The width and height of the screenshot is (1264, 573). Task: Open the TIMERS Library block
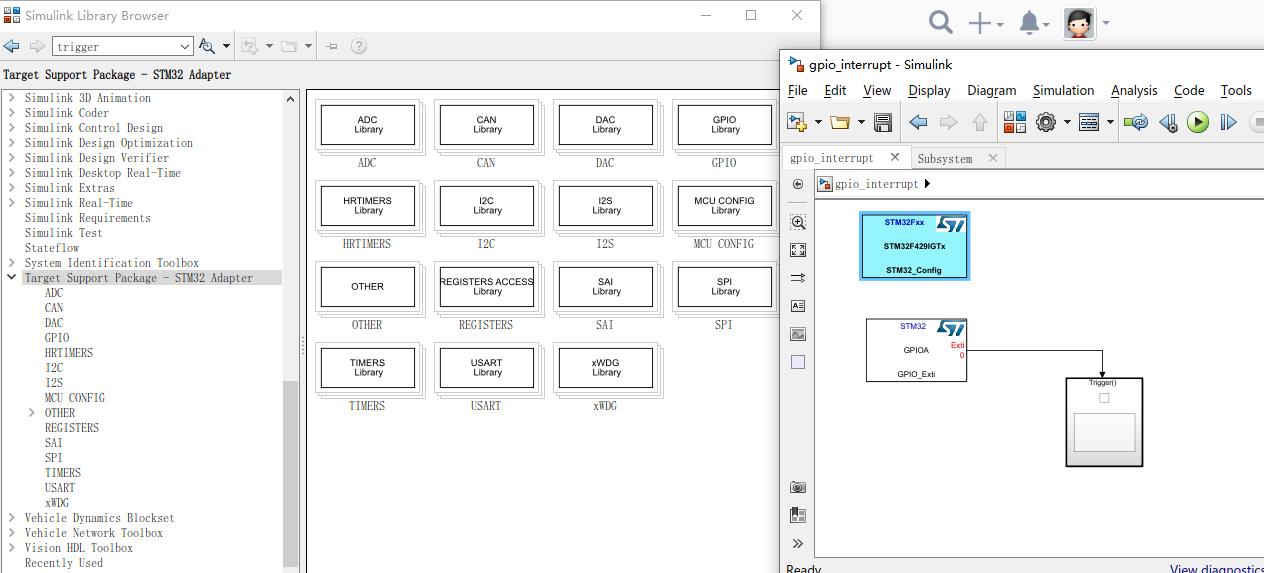(368, 368)
